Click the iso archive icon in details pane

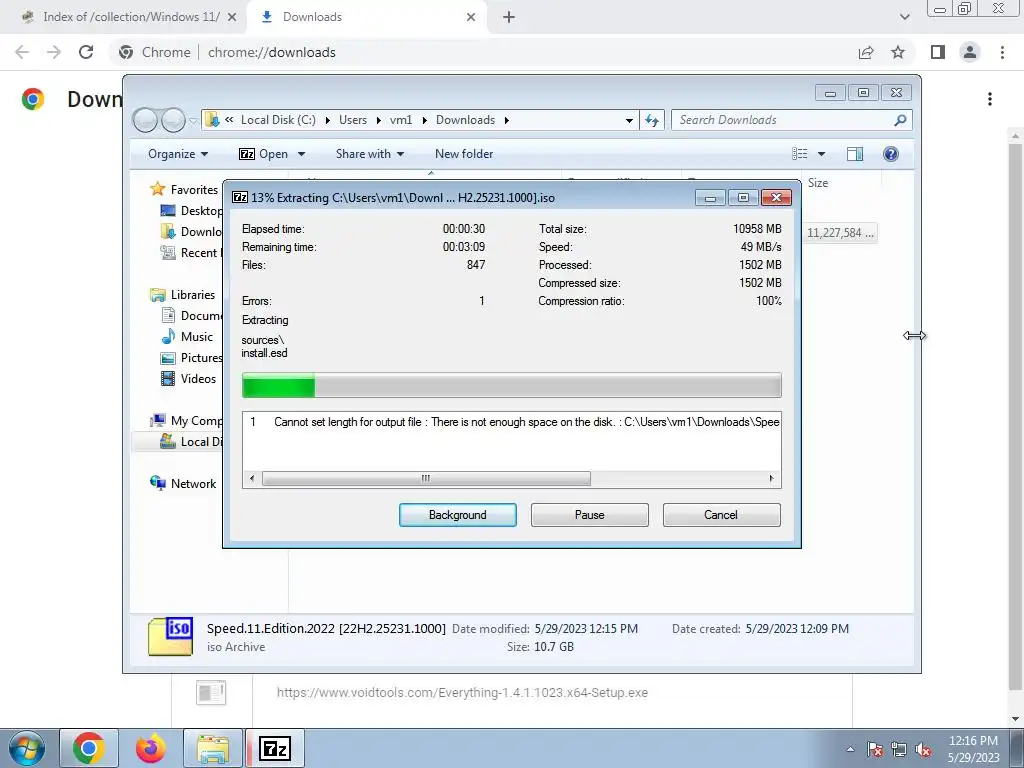170,637
